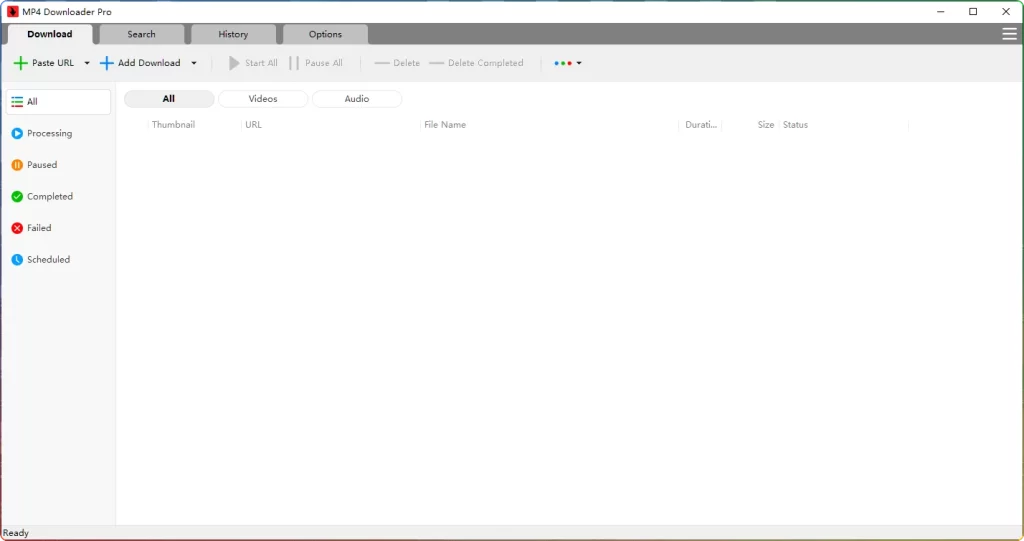Open the History tab

coord(233,34)
